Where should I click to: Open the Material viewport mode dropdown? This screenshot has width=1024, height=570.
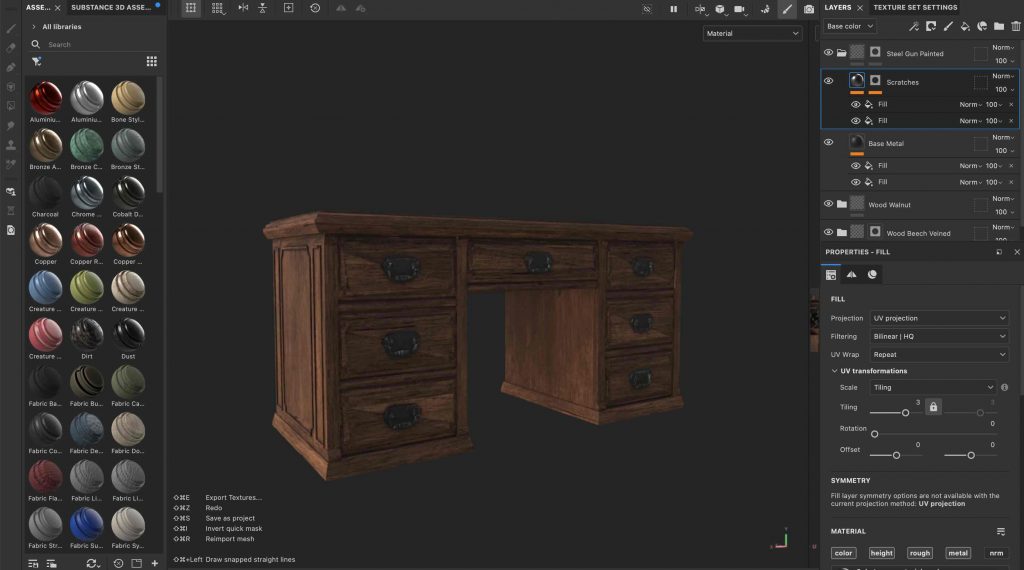pos(752,34)
